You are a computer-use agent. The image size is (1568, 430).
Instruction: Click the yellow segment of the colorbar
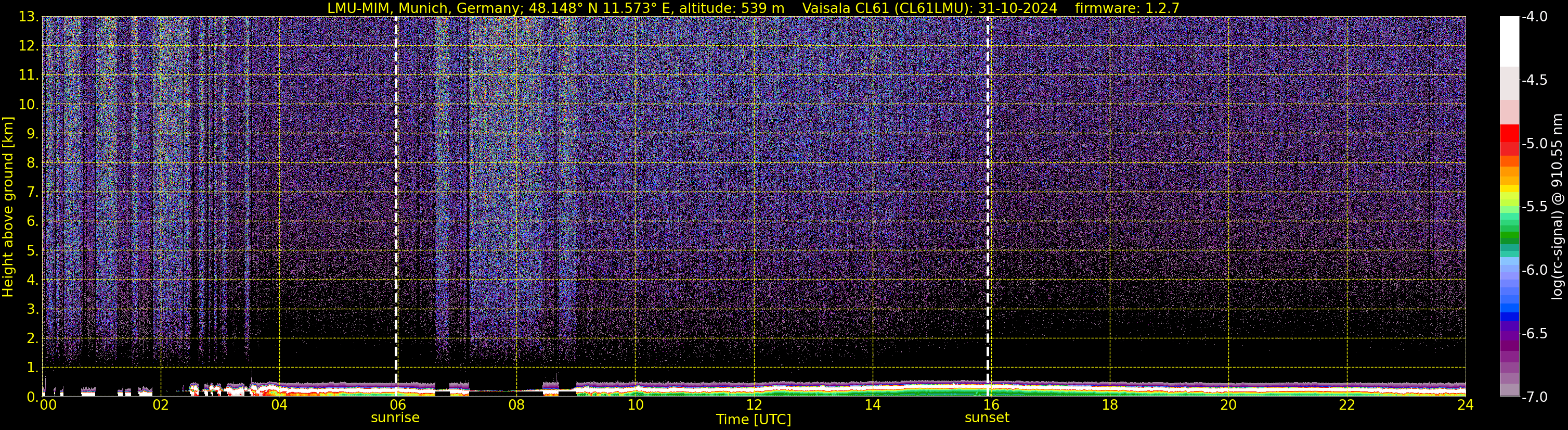click(x=1509, y=189)
